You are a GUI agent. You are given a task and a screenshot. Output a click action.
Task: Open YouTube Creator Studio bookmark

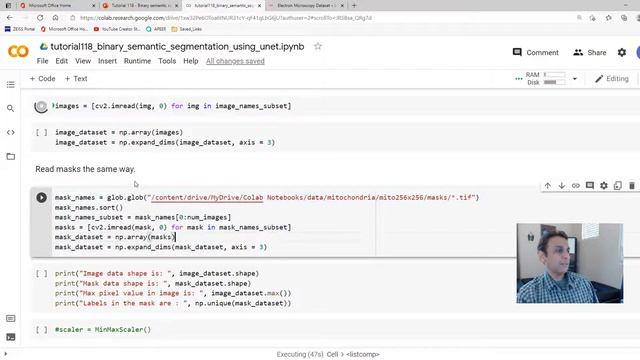point(117,29)
